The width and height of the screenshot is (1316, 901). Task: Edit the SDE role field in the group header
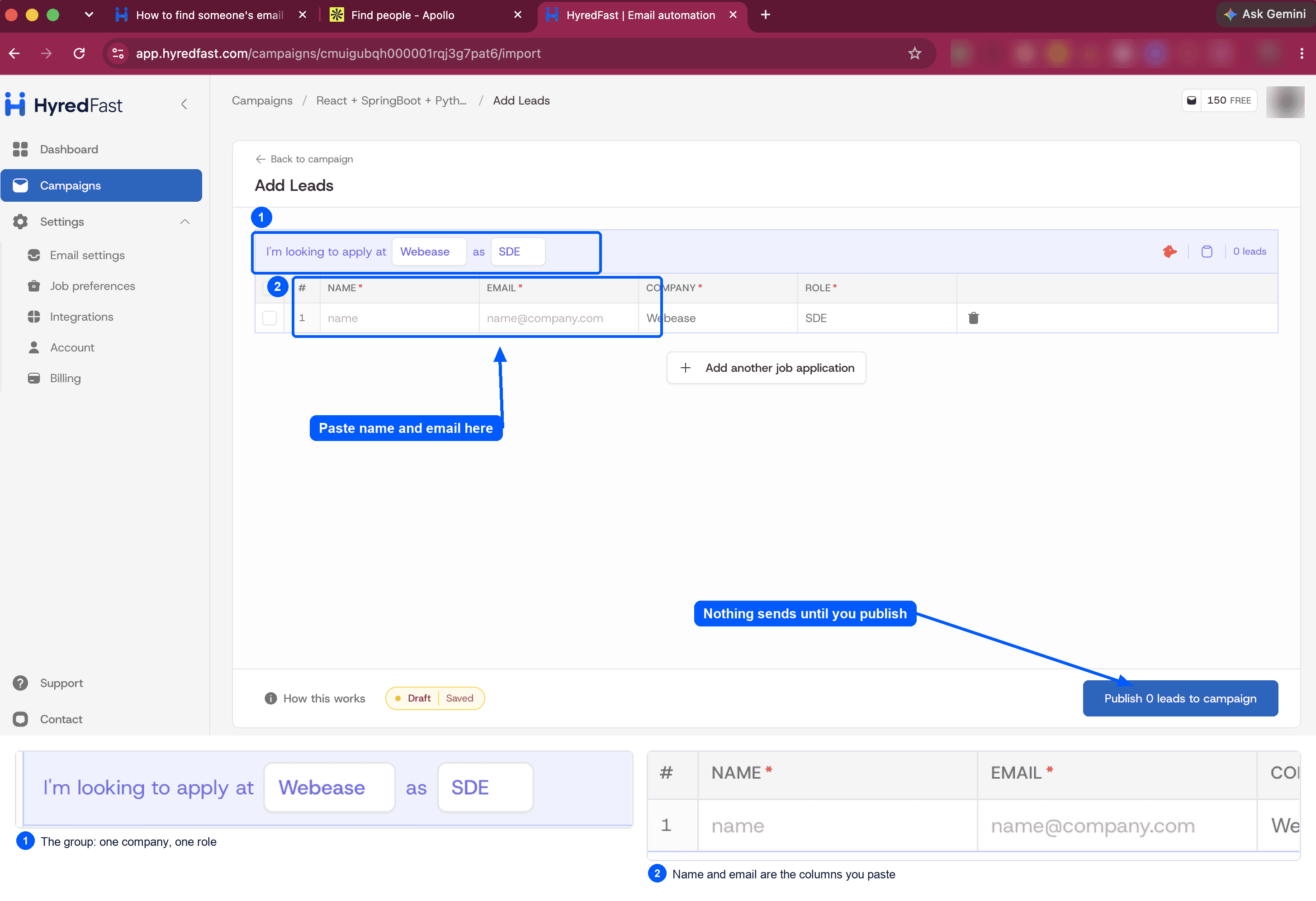517,251
